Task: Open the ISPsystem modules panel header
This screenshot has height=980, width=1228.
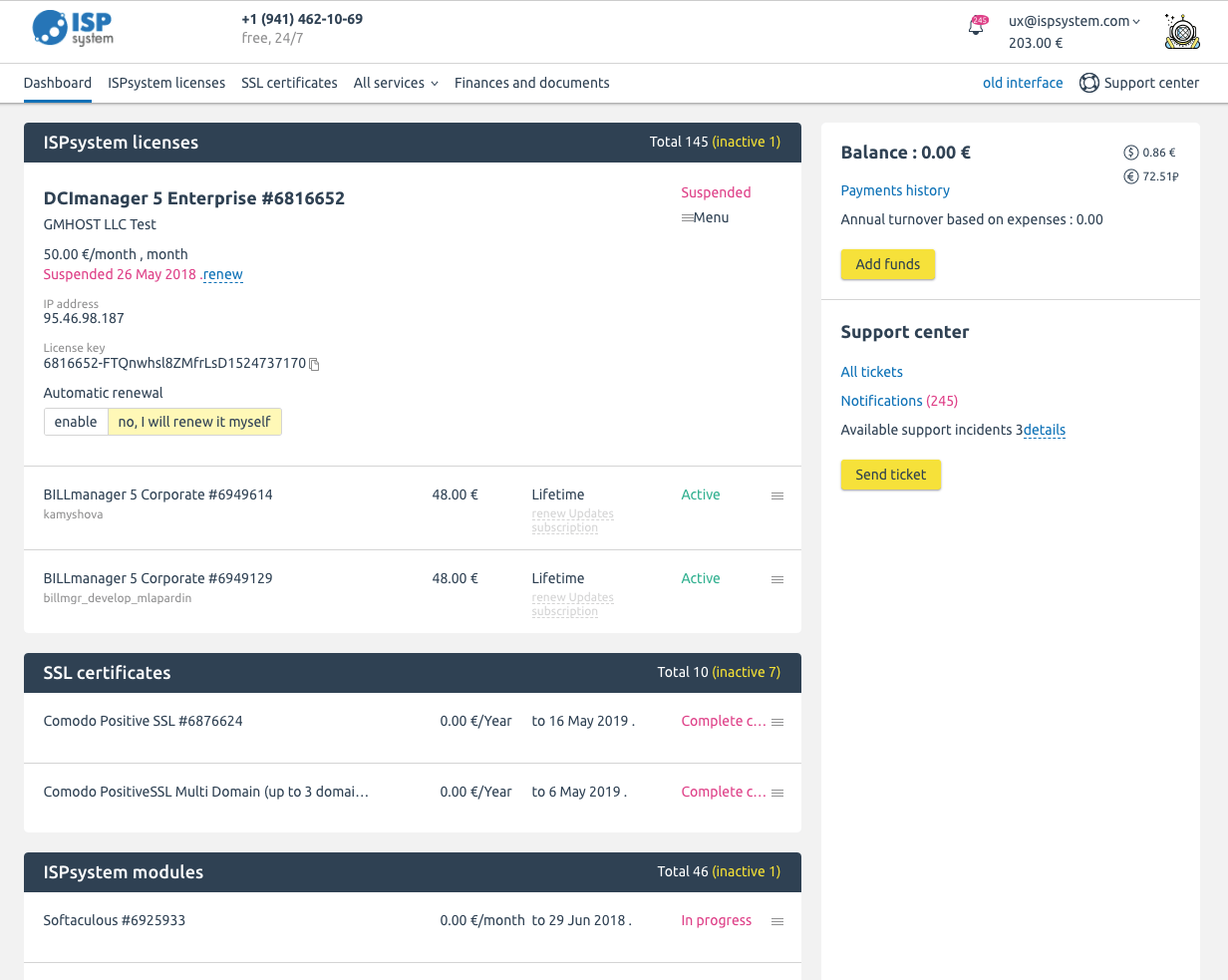Action: click(x=413, y=872)
